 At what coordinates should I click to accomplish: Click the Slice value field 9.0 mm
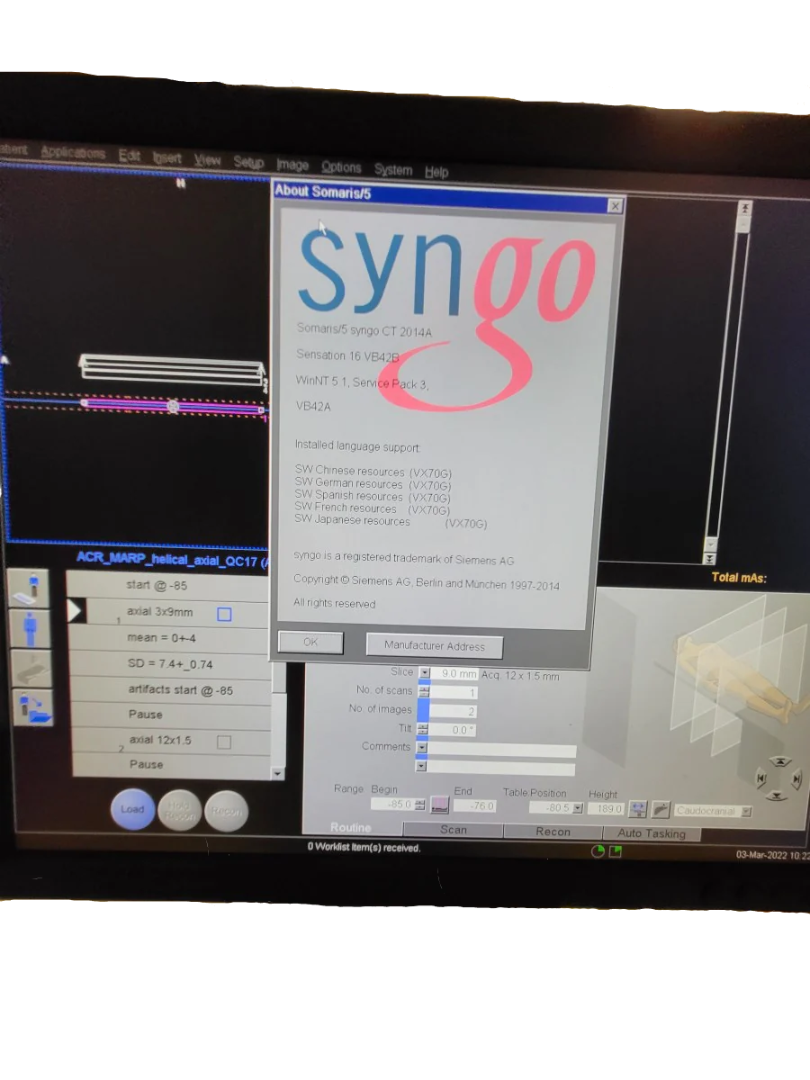[x=455, y=674]
